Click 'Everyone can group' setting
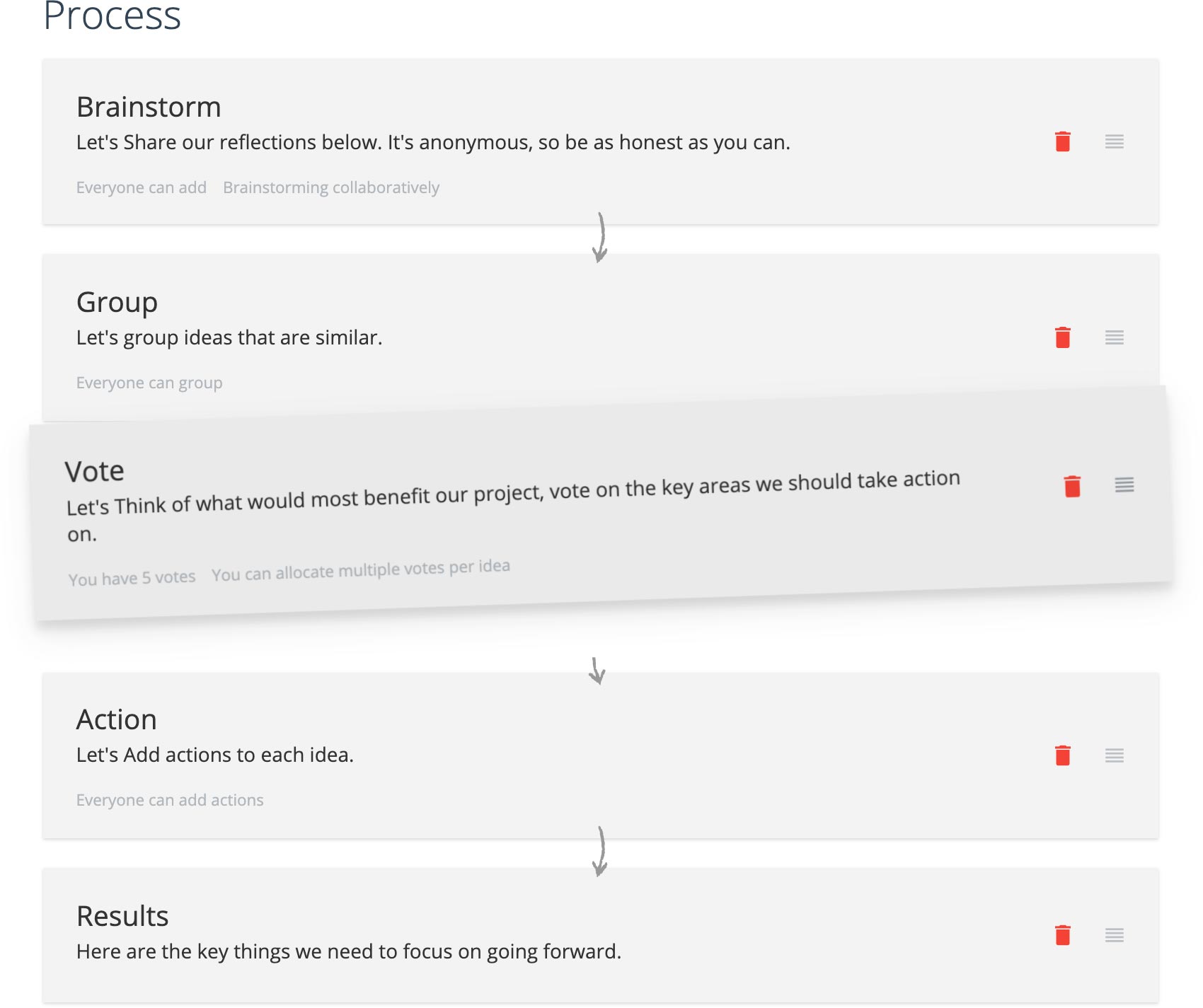Viewport: 1203px width, 1008px height. [x=149, y=383]
